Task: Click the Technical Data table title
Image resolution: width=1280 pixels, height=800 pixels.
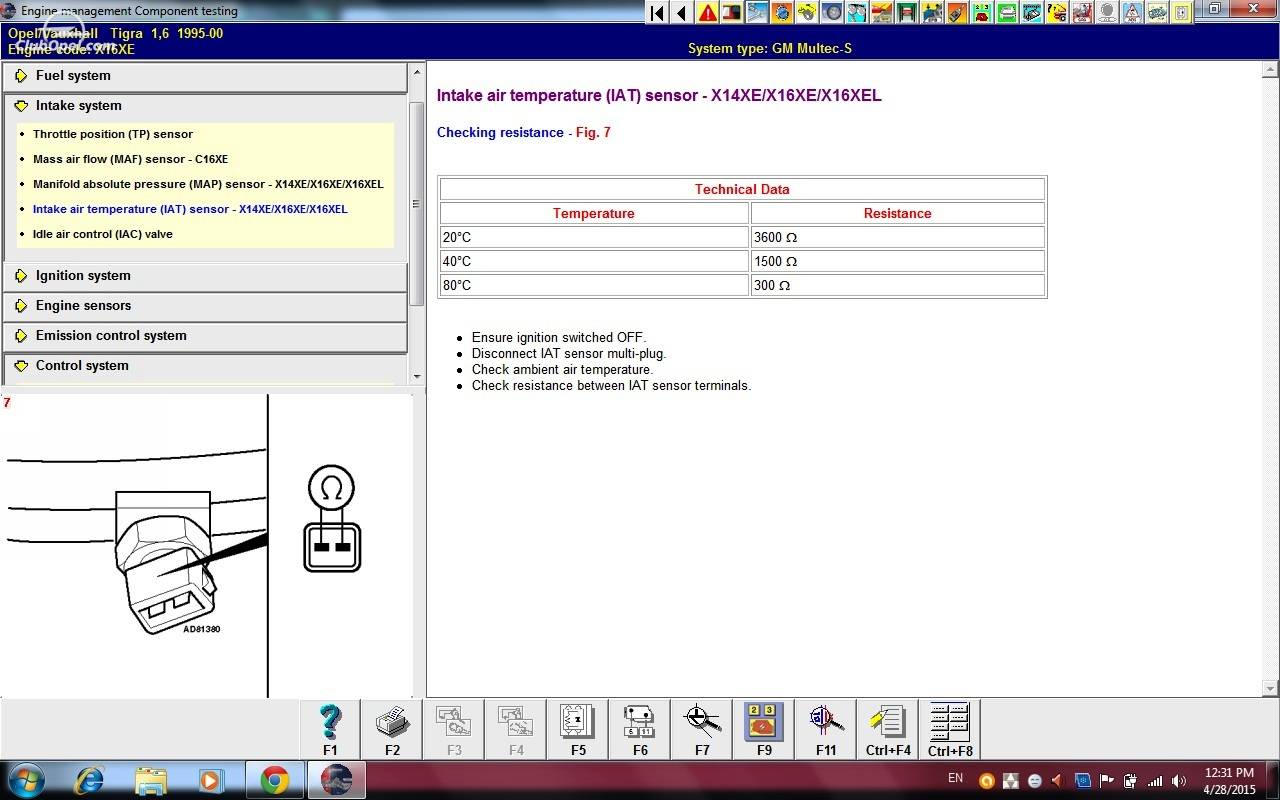Action: (742, 189)
